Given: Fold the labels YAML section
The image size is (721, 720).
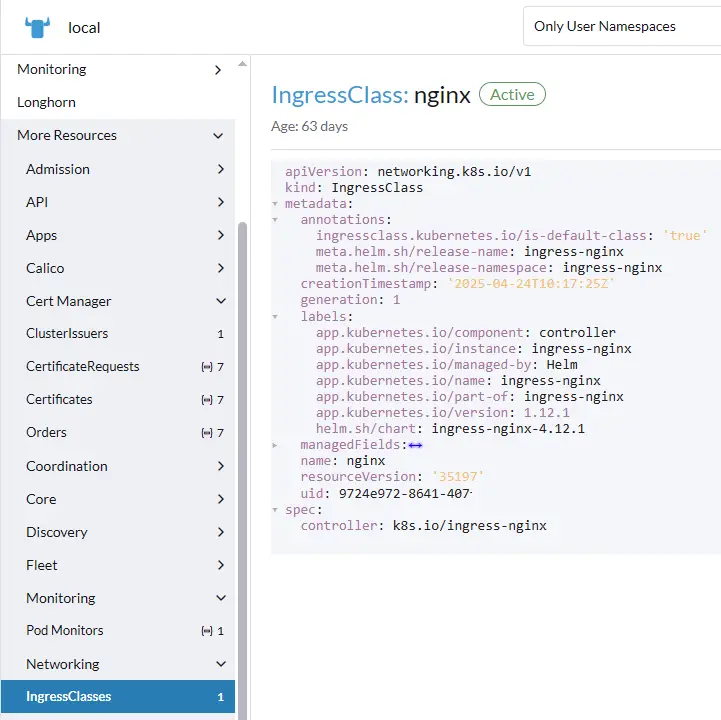Looking at the screenshot, I should point(275,317).
